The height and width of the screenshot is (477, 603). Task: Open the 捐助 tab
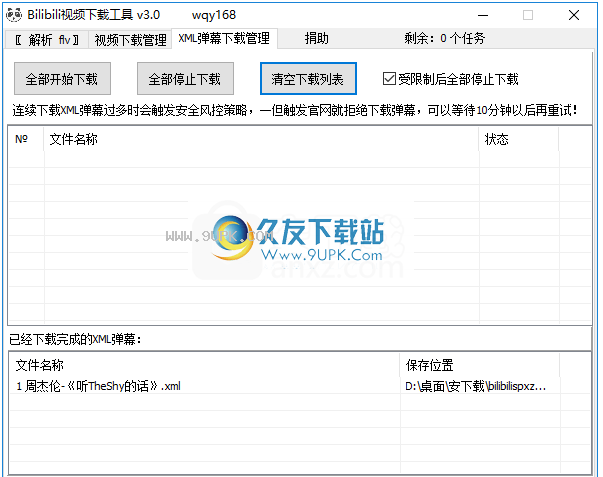pos(316,38)
